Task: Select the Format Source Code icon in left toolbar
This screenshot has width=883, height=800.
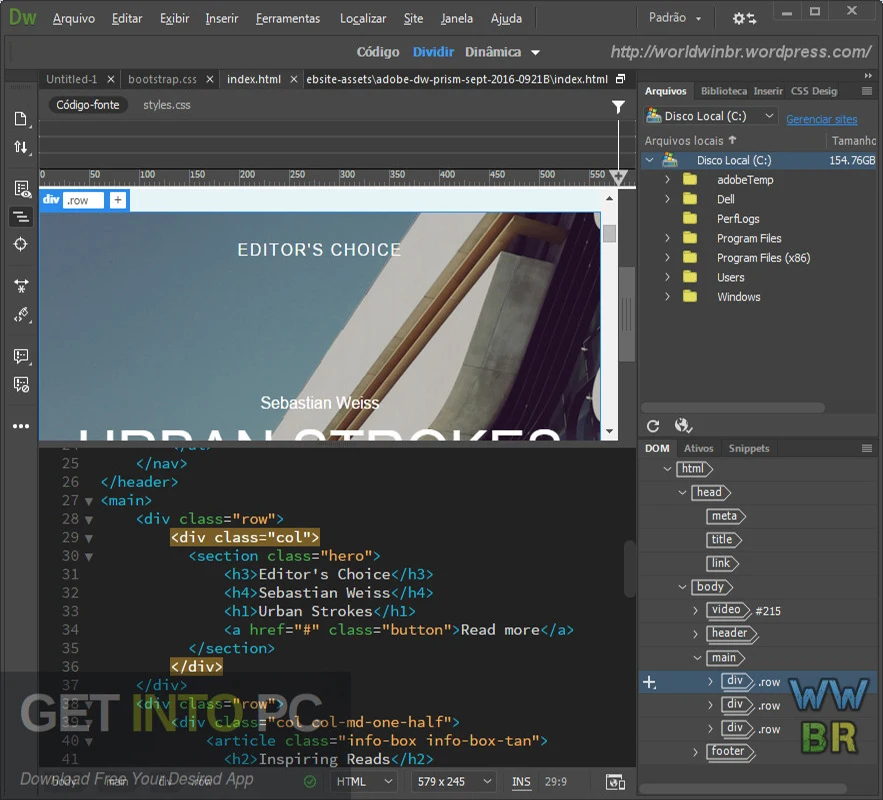Action: click(x=20, y=216)
